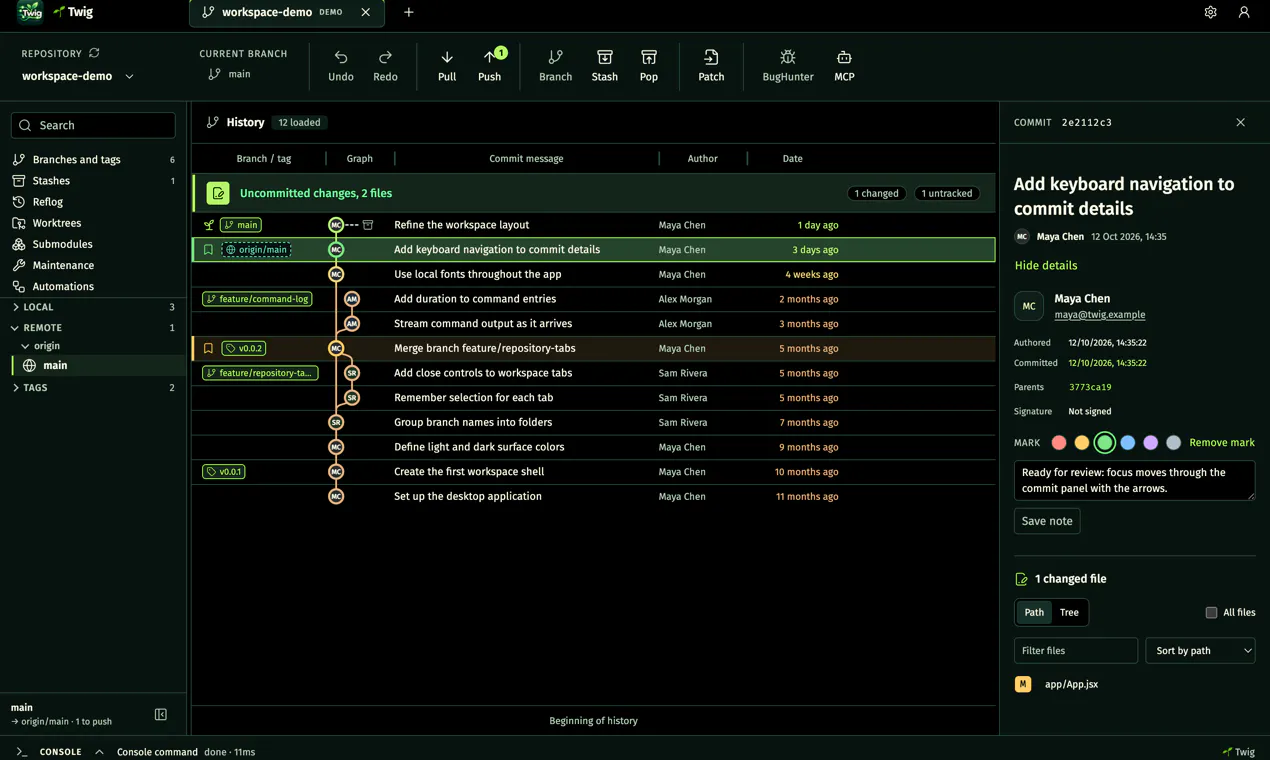Click the Filter files input
1270x760 pixels.
click(1076, 650)
